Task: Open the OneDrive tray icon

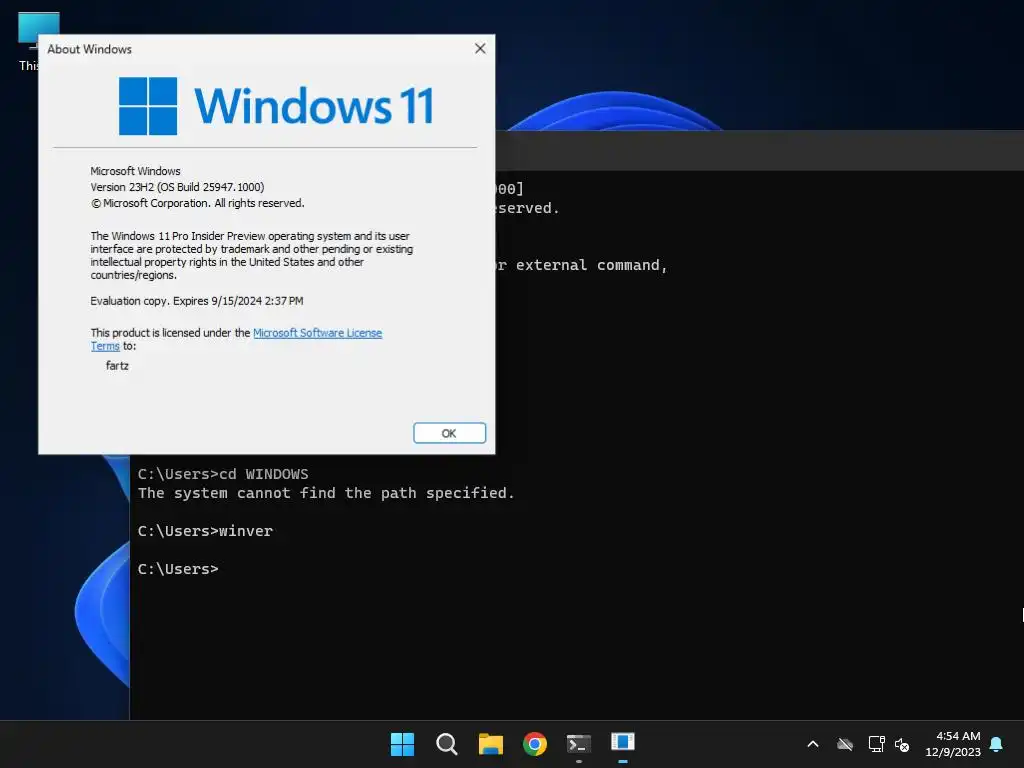Action: [845, 744]
